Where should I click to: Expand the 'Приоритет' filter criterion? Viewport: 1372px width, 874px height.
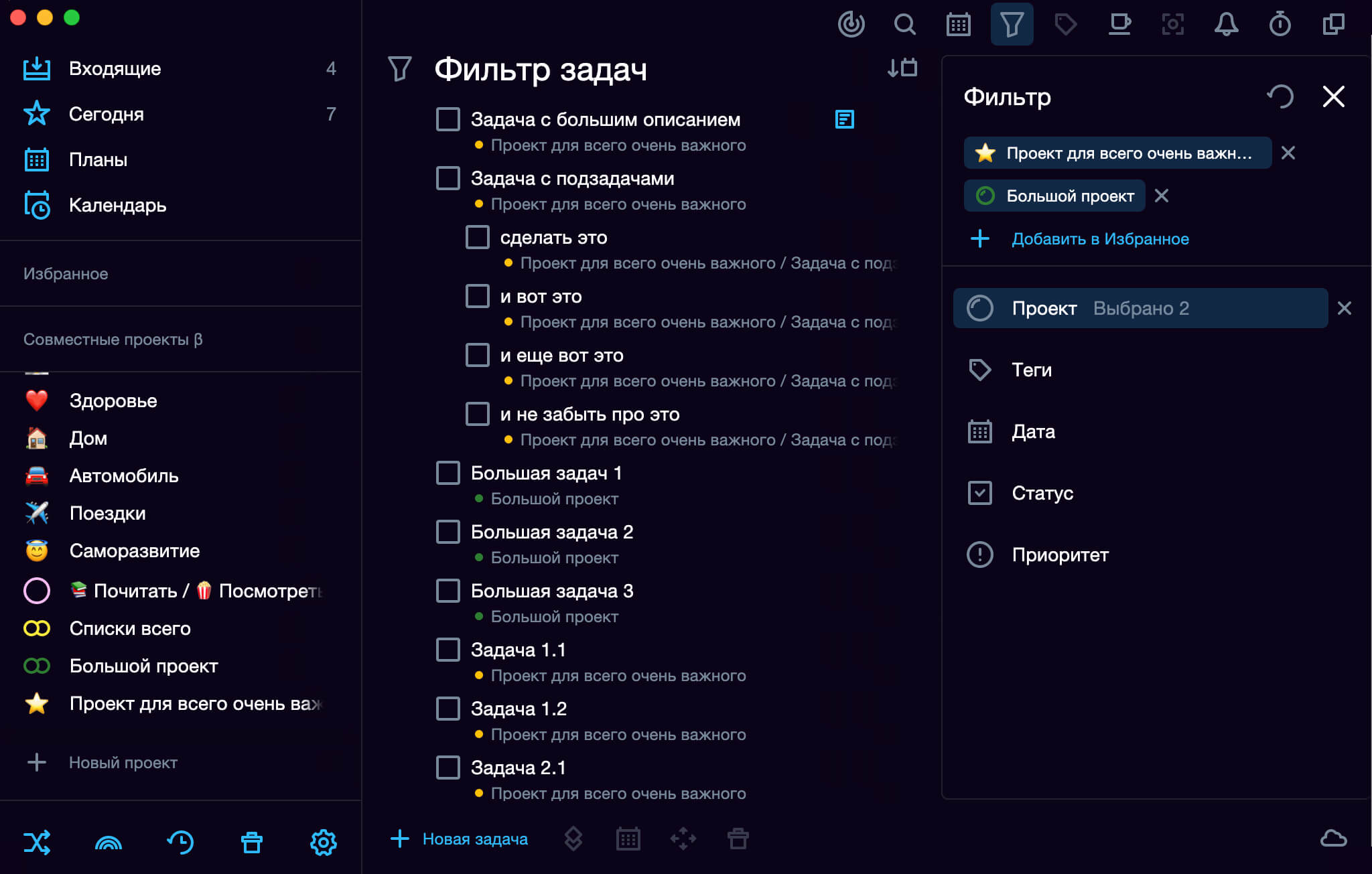pos(1060,555)
